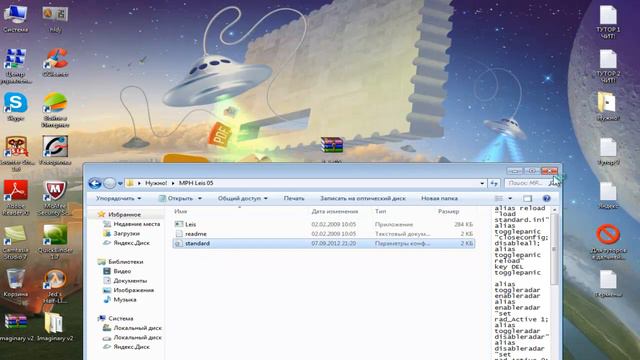Go back with the Explorer Back arrow

click(95, 183)
